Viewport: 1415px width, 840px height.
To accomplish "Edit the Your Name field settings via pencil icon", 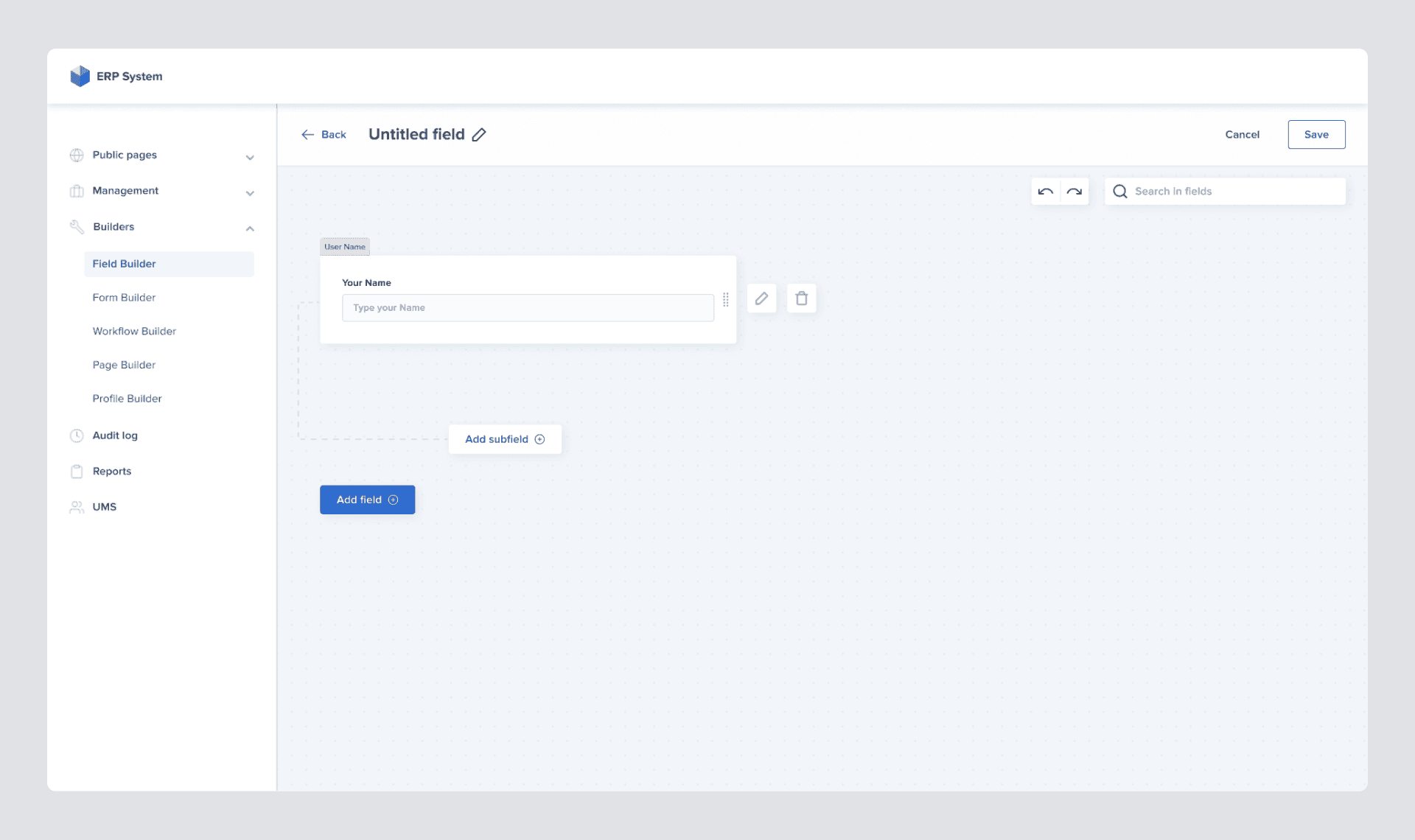I will (x=762, y=298).
